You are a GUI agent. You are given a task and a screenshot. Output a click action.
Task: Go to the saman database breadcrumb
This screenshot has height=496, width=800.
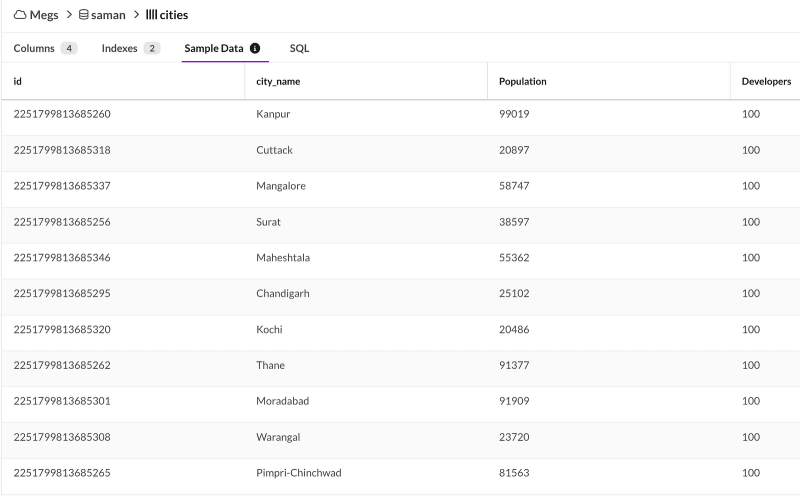point(108,15)
